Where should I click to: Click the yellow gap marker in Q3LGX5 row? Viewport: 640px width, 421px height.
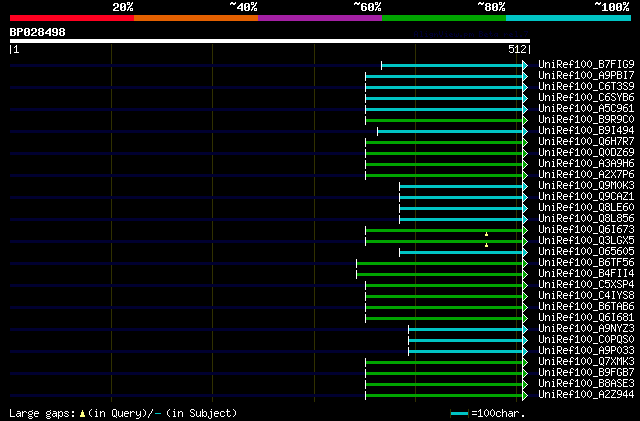(486, 245)
